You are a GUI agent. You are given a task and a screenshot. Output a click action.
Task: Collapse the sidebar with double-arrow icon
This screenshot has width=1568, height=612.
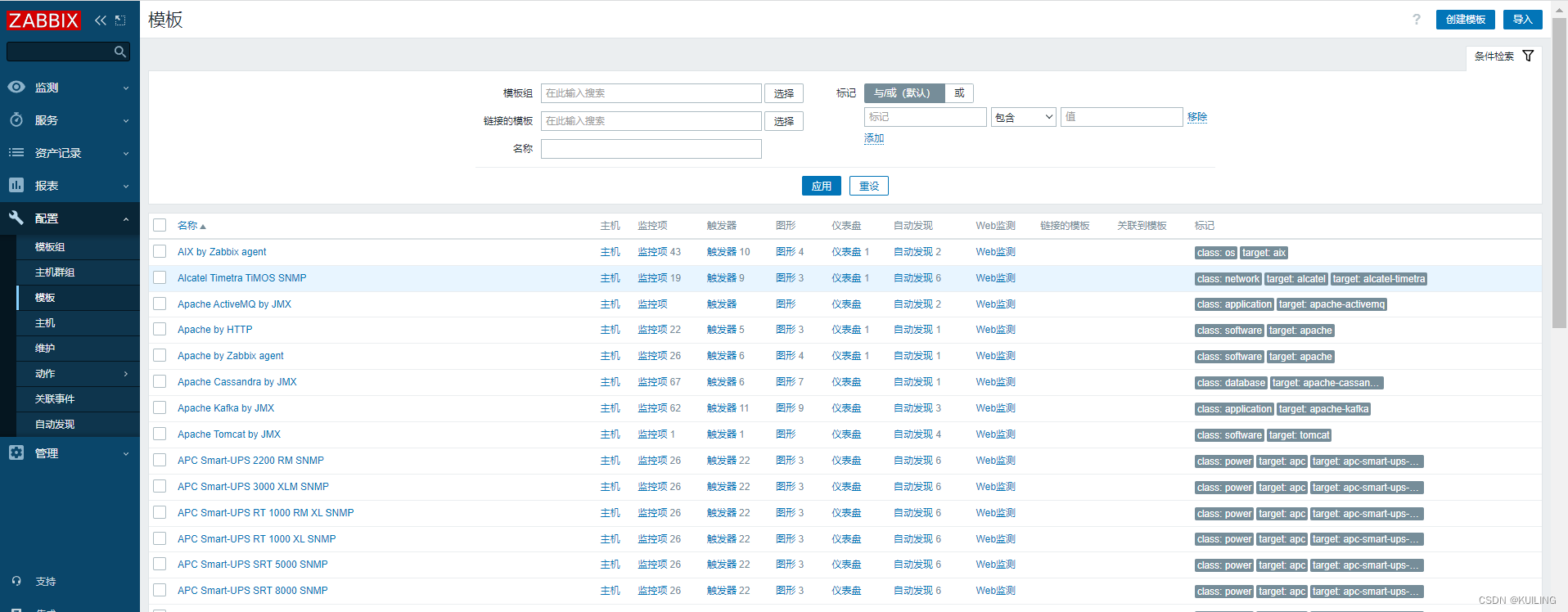tap(101, 20)
